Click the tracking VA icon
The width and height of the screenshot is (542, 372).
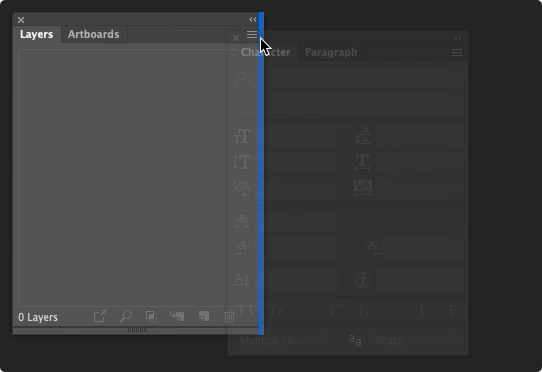[x=363, y=188]
